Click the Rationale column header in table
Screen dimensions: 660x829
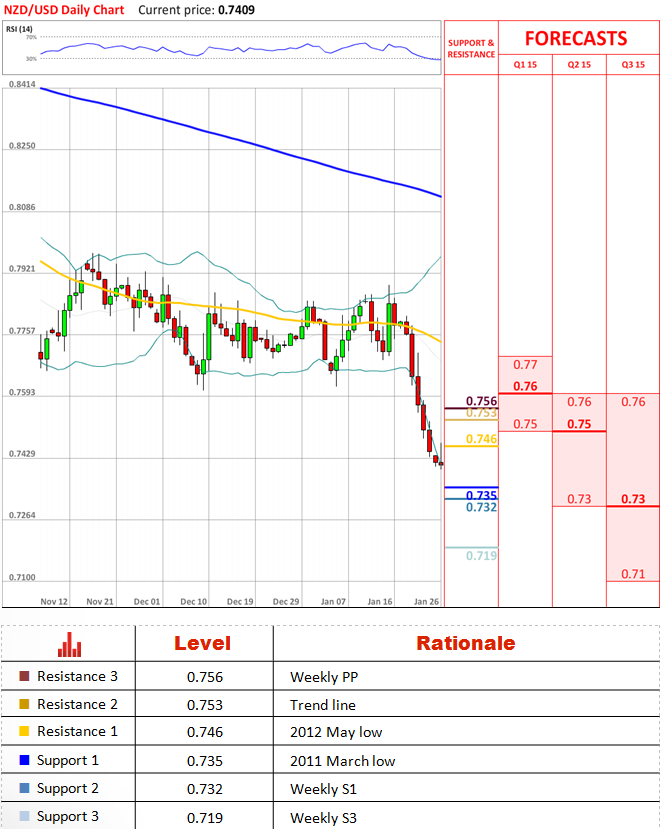[x=465, y=643]
